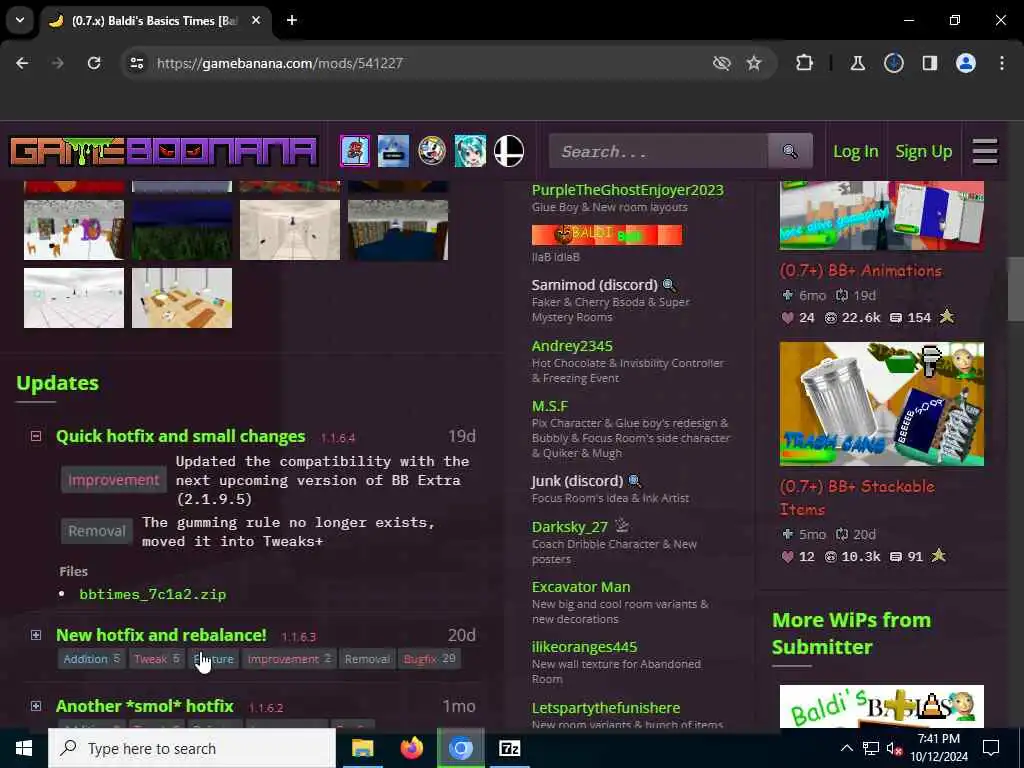Open the Chrome three-dot menu
Screen dimensions: 1024x768
click(1002, 63)
